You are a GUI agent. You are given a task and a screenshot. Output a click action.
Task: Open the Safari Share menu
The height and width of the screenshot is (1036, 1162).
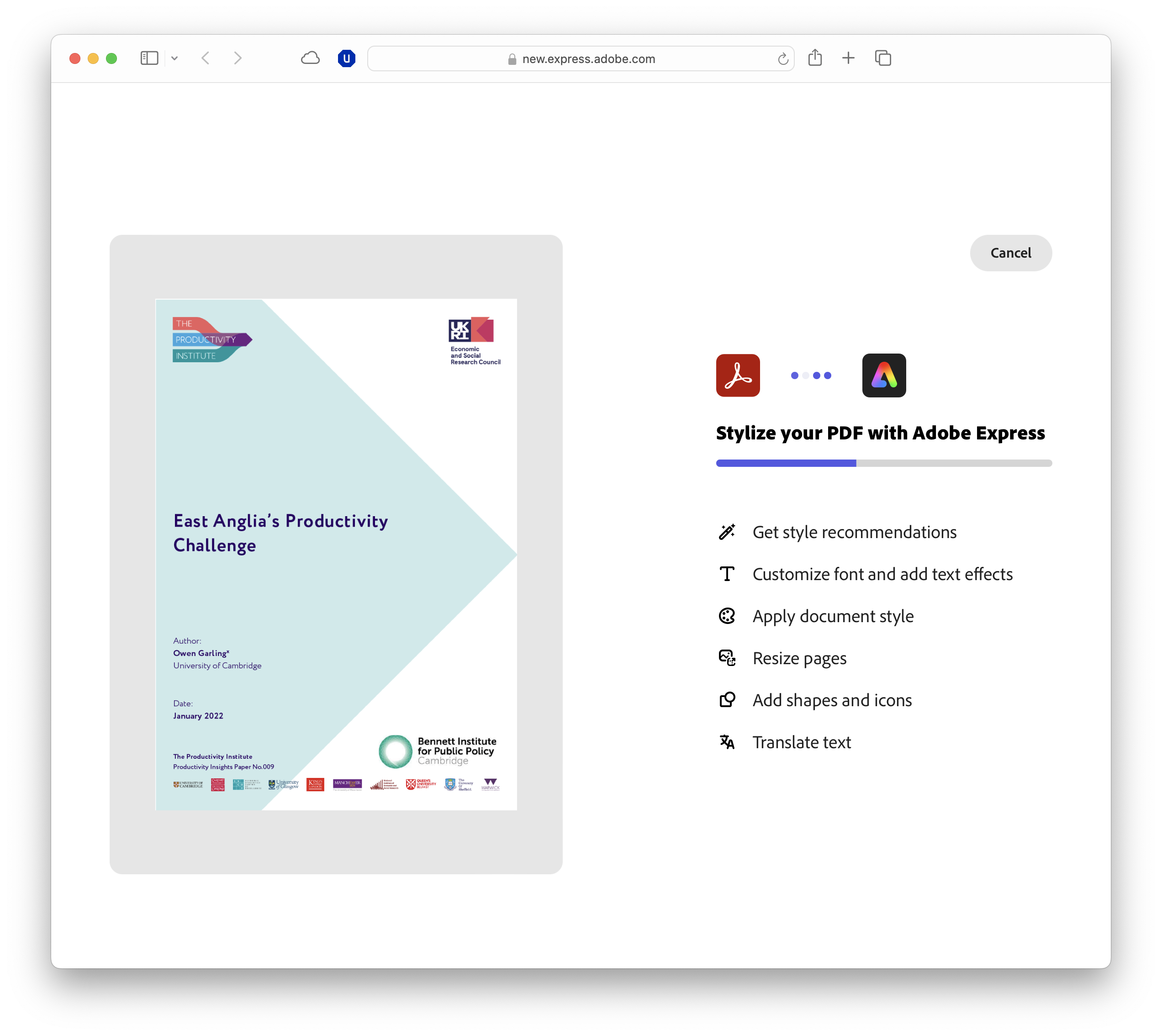[x=814, y=58]
